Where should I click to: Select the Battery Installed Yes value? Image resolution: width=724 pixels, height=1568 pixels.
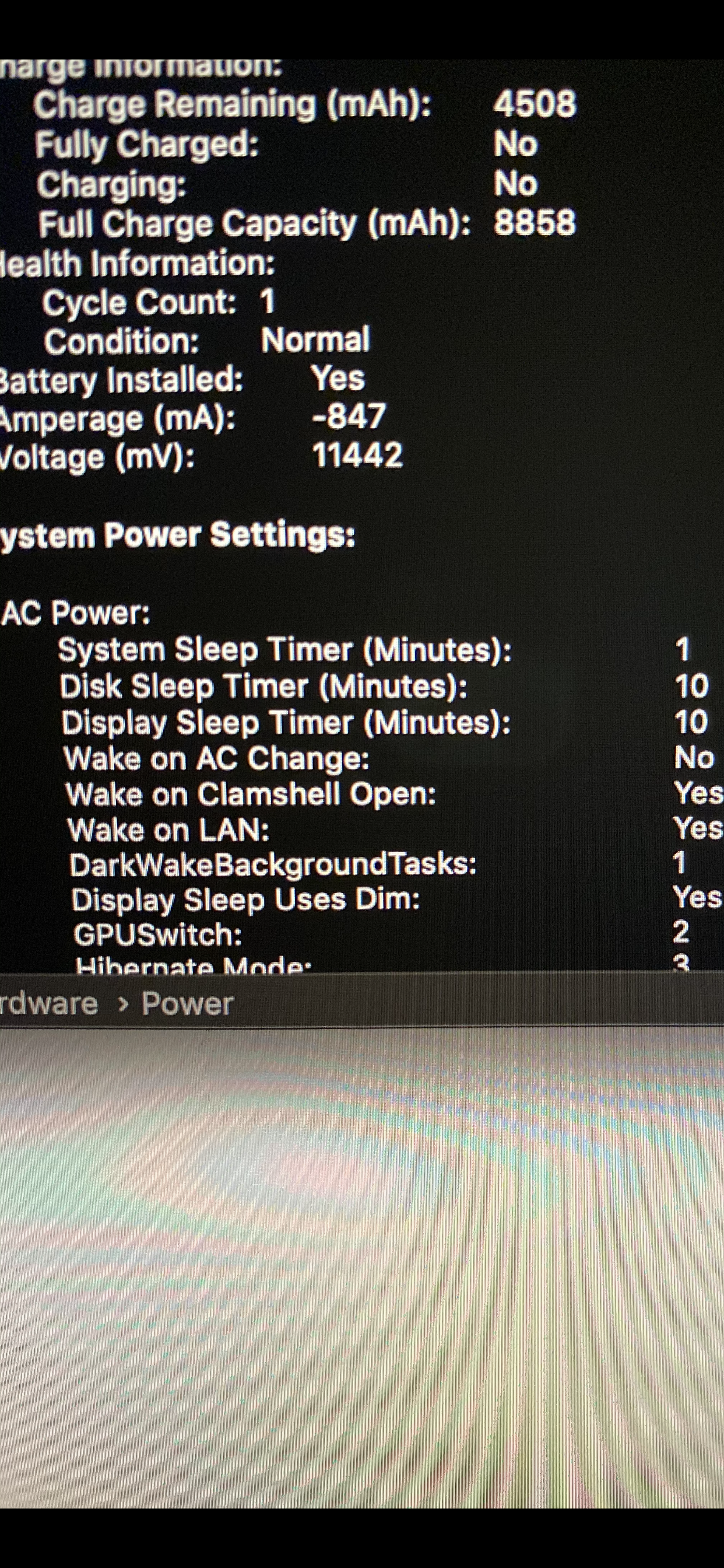[x=338, y=378]
